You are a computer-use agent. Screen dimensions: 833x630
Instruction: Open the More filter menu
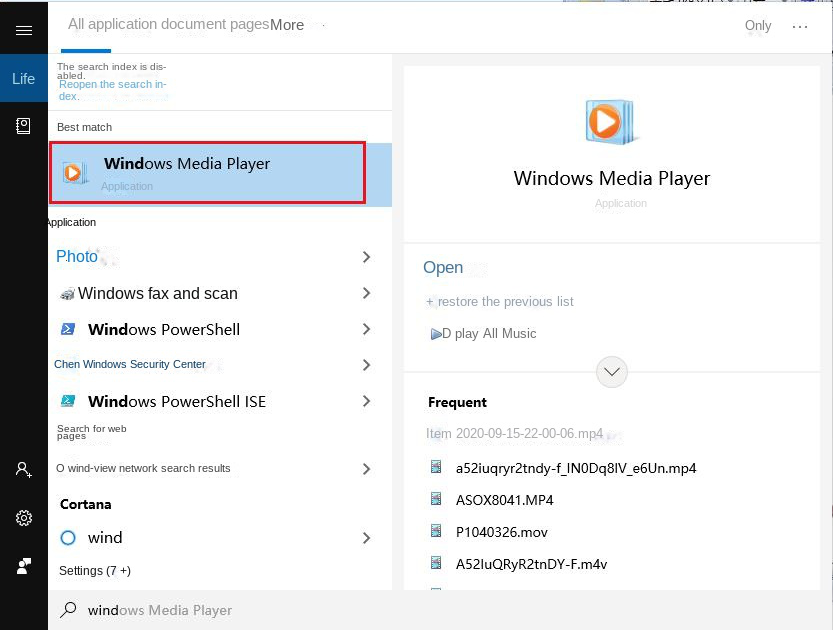(287, 25)
